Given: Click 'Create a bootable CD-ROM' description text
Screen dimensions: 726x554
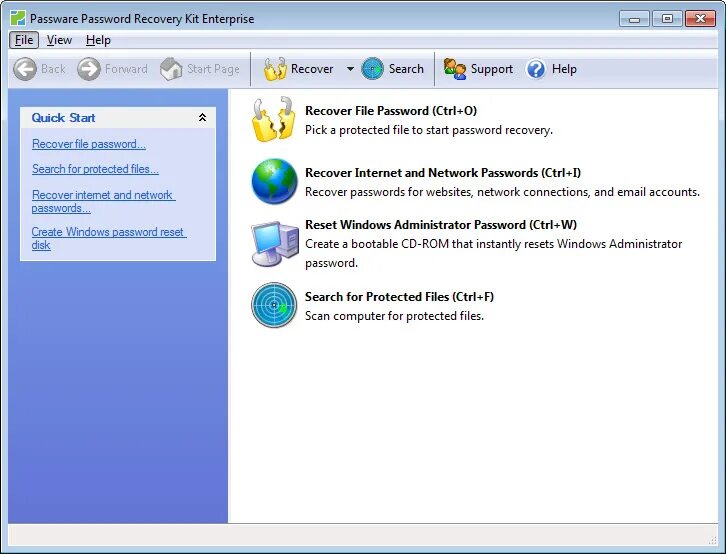Looking at the screenshot, I should click(494, 253).
